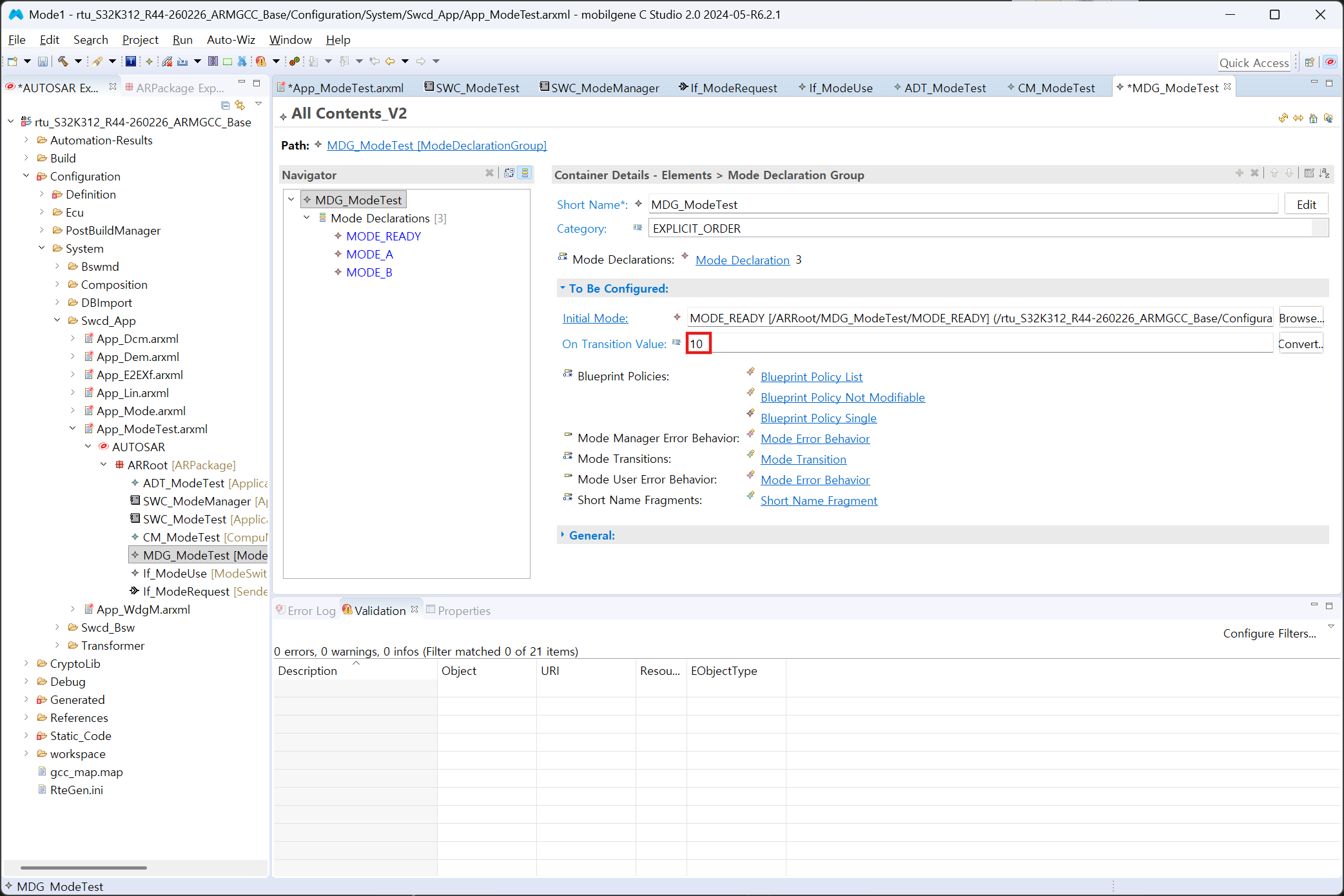The width and height of the screenshot is (1344, 896).
Task: Click the green rectangle toolbar icon
Action: point(228,61)
